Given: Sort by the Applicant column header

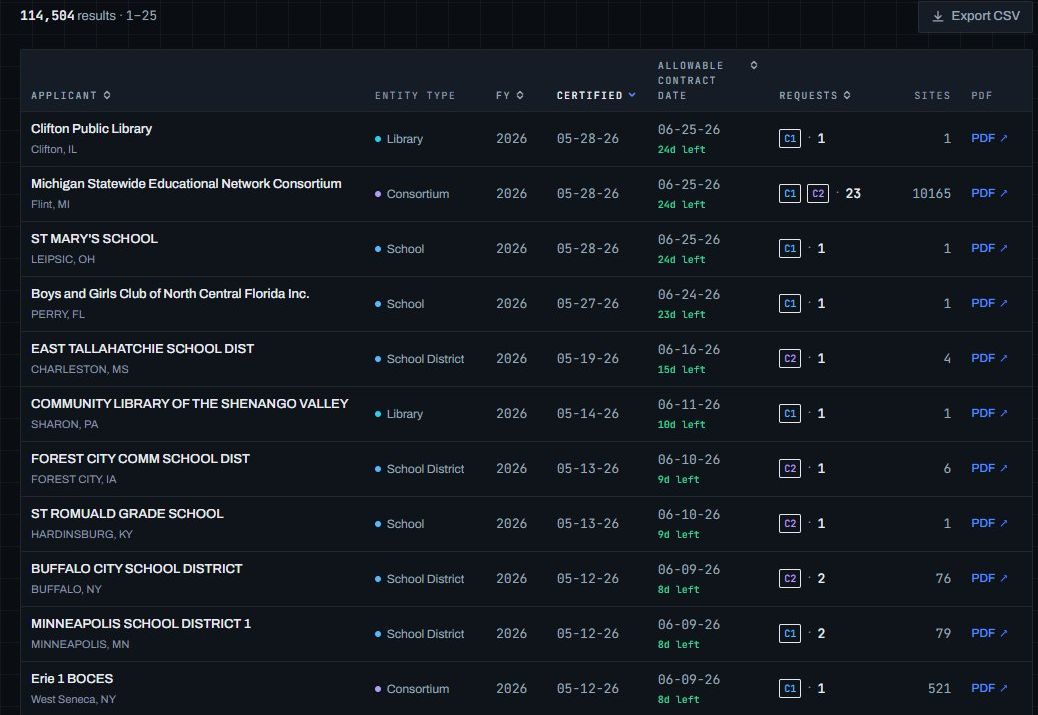Looking at the screenshot, I should 71,95.
